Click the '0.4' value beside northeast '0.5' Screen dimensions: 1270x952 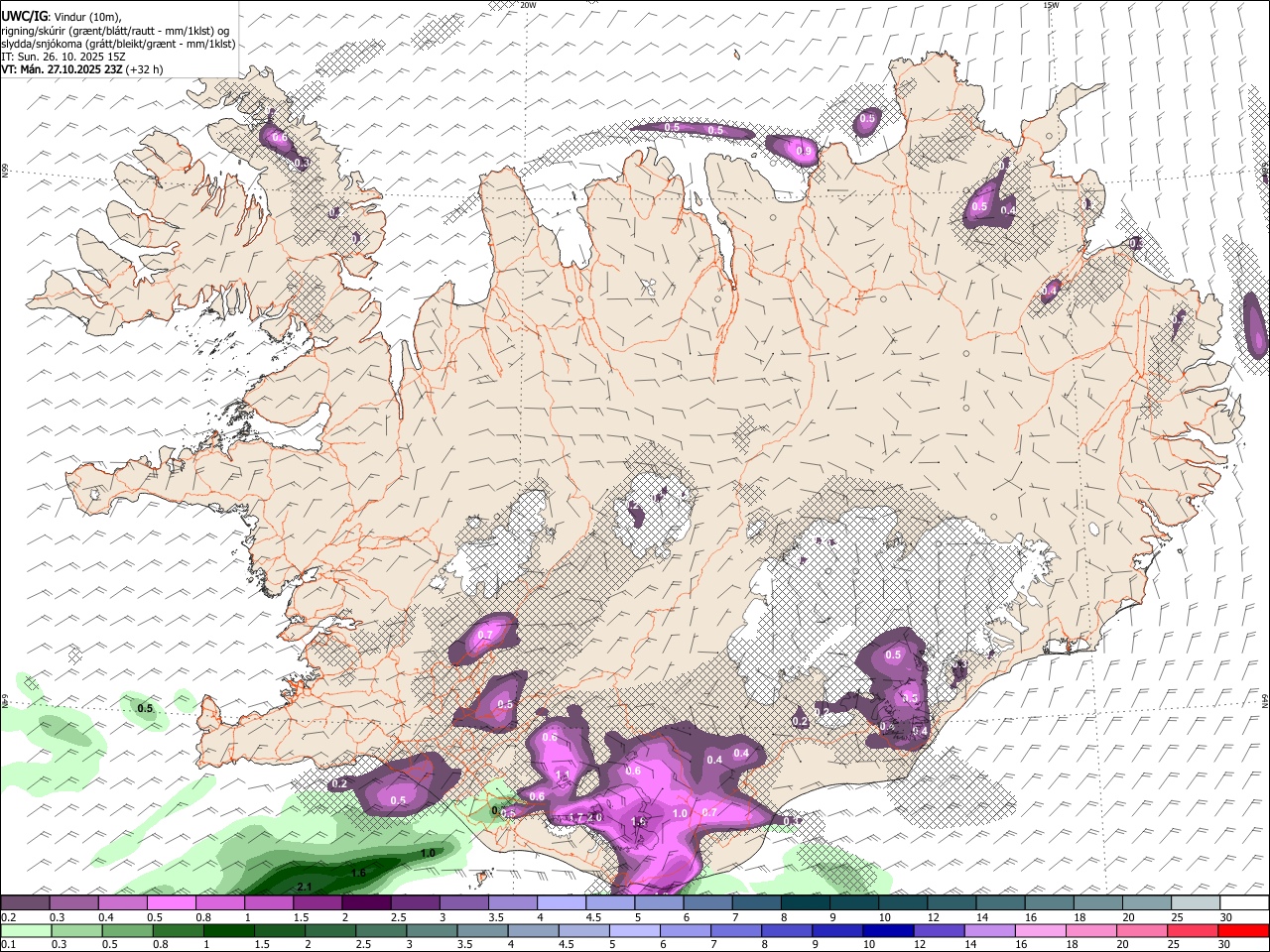(x=1008, y=210)
